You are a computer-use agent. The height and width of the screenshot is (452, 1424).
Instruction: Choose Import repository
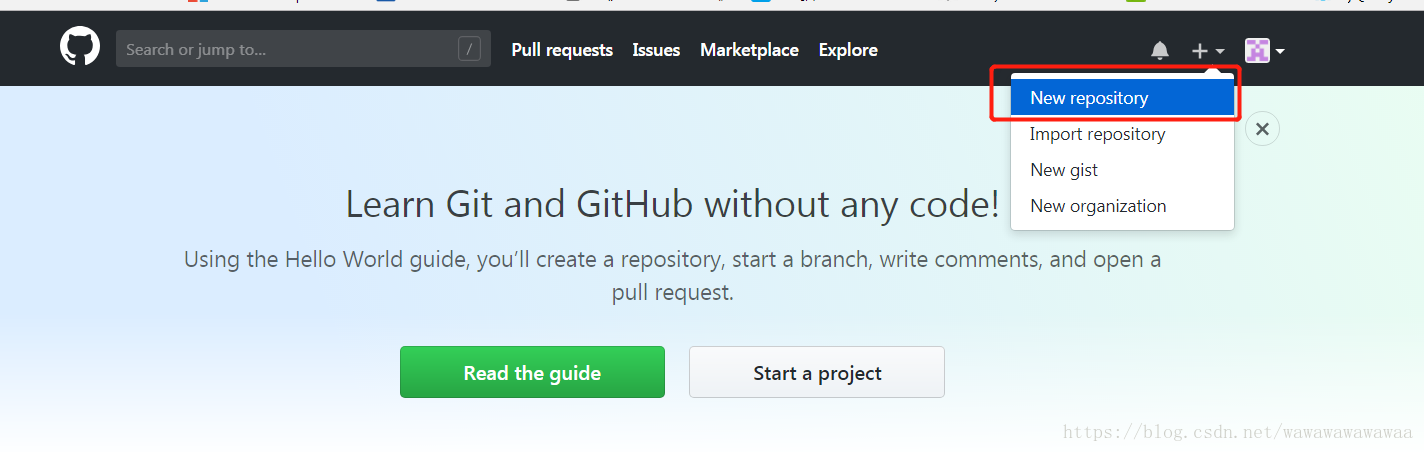pos(1122,134)
